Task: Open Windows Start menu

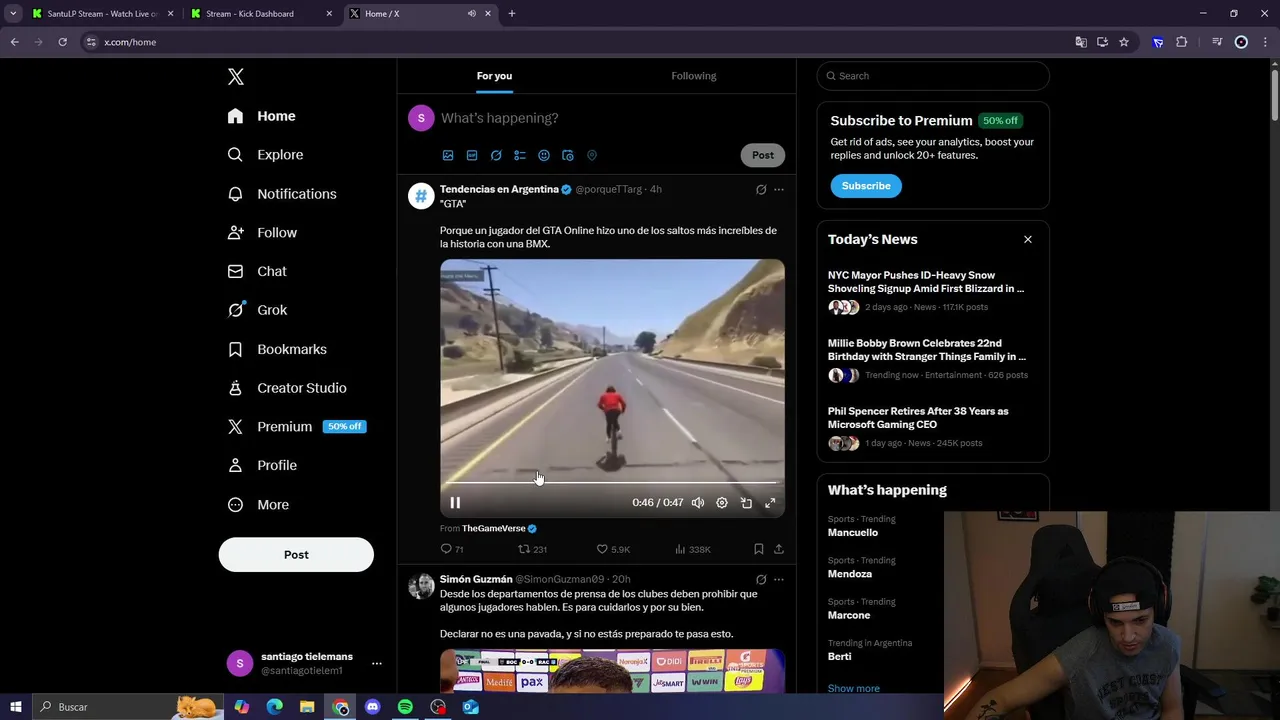Action: [x=16, y=707]
